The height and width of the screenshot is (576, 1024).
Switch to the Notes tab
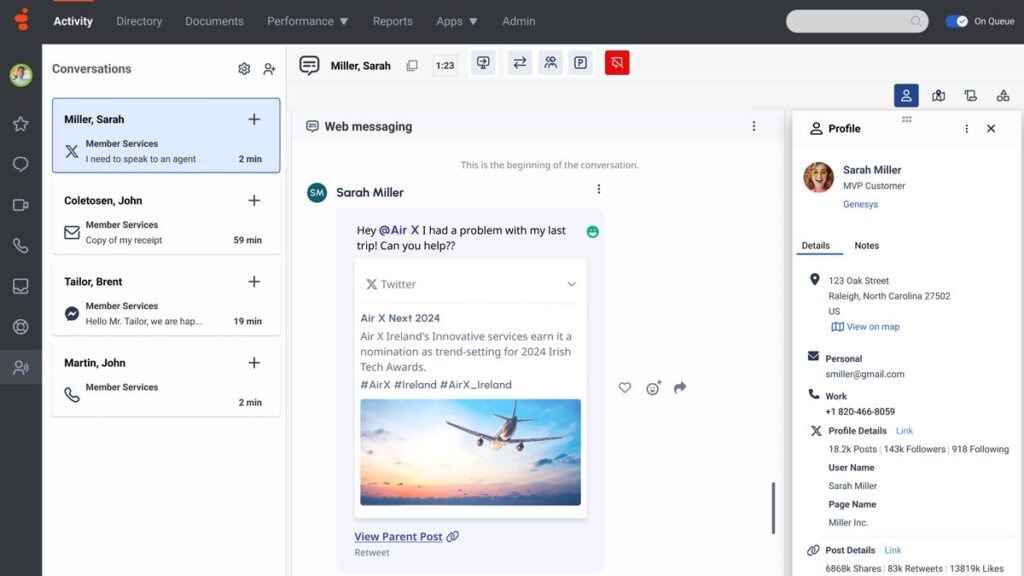click(x=866, y=246)
